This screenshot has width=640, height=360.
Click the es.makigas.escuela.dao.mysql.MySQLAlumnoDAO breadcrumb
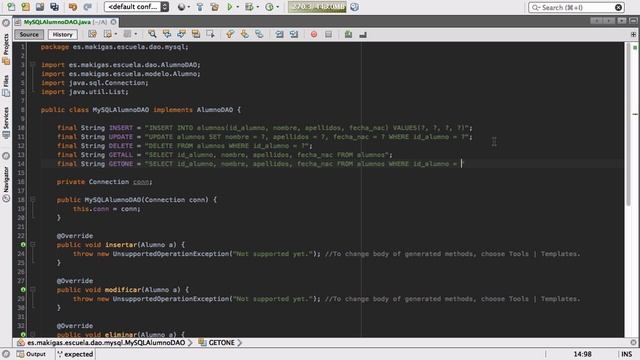(106, 342)
